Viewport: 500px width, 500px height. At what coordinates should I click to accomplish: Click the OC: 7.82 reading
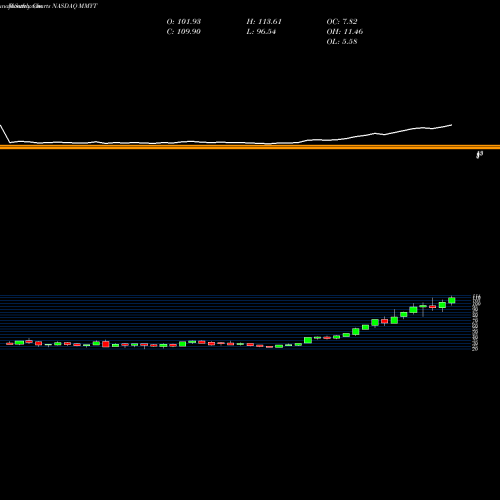tap(342, 22)
